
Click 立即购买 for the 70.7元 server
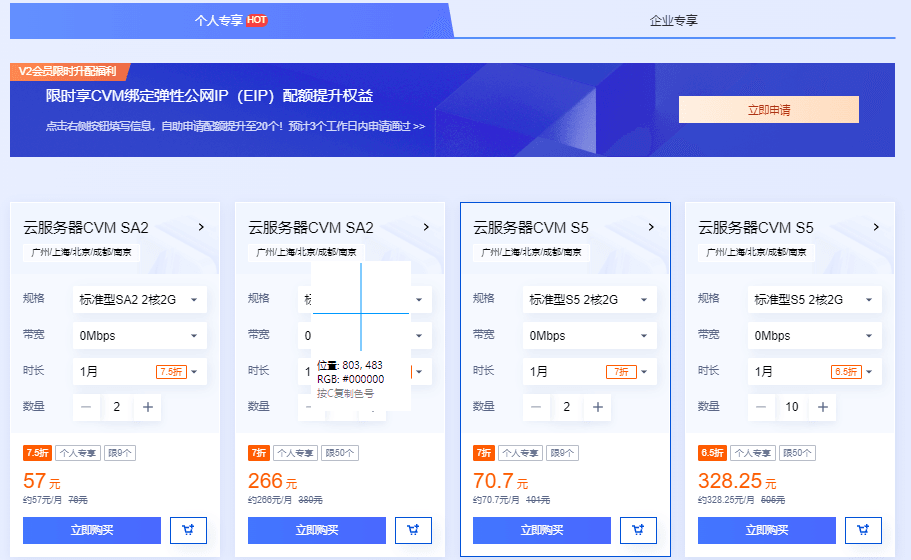[541, 530]
